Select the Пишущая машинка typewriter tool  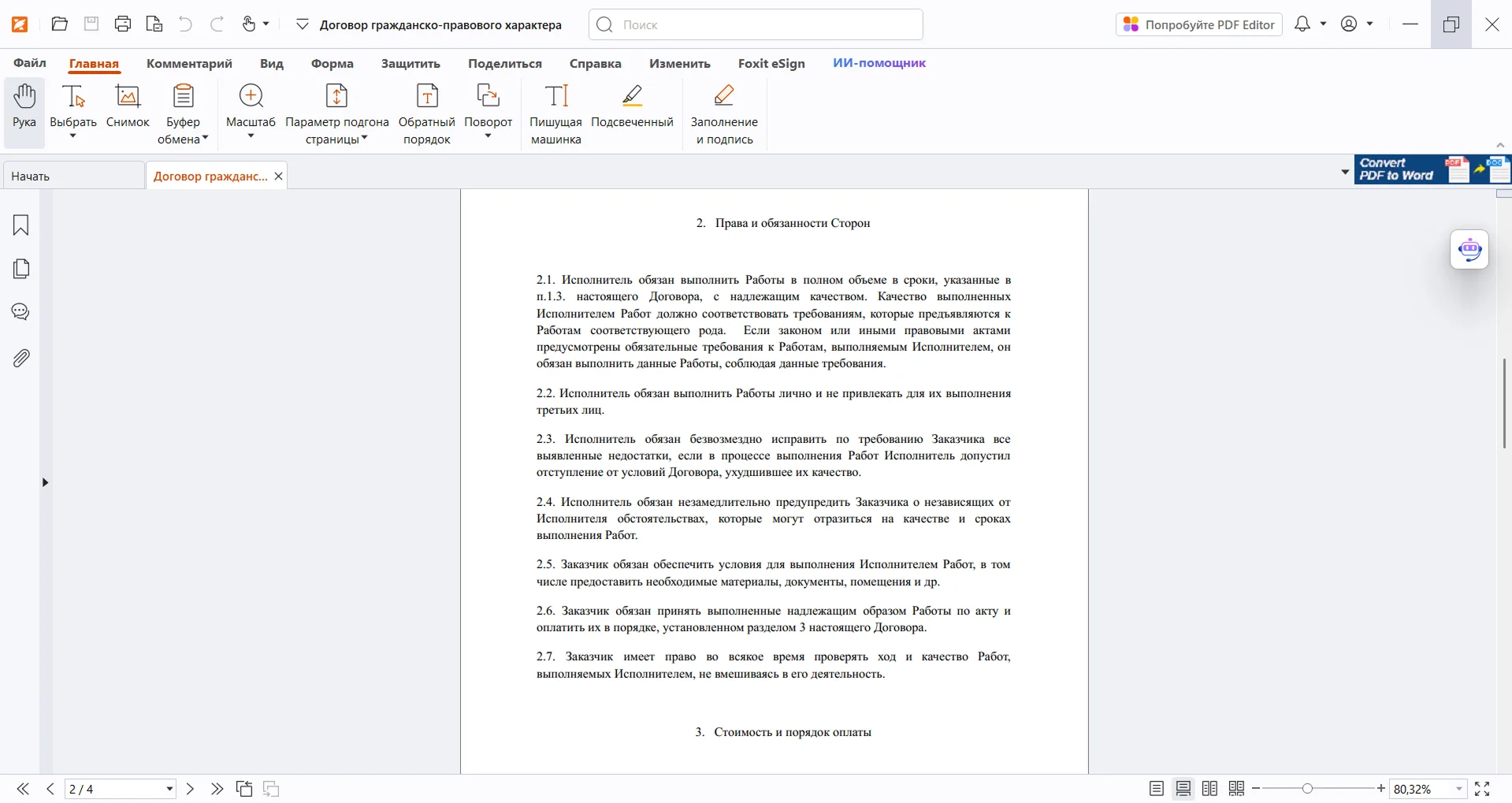tap(555, 114)
